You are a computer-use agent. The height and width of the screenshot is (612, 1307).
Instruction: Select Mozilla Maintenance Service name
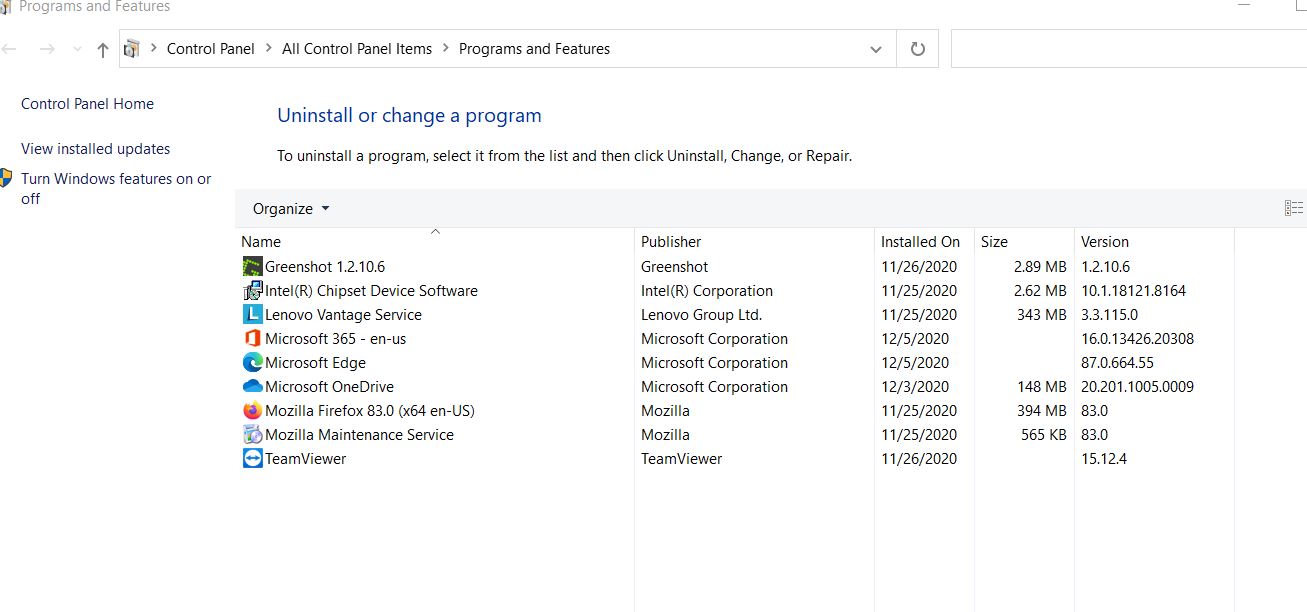359,435
